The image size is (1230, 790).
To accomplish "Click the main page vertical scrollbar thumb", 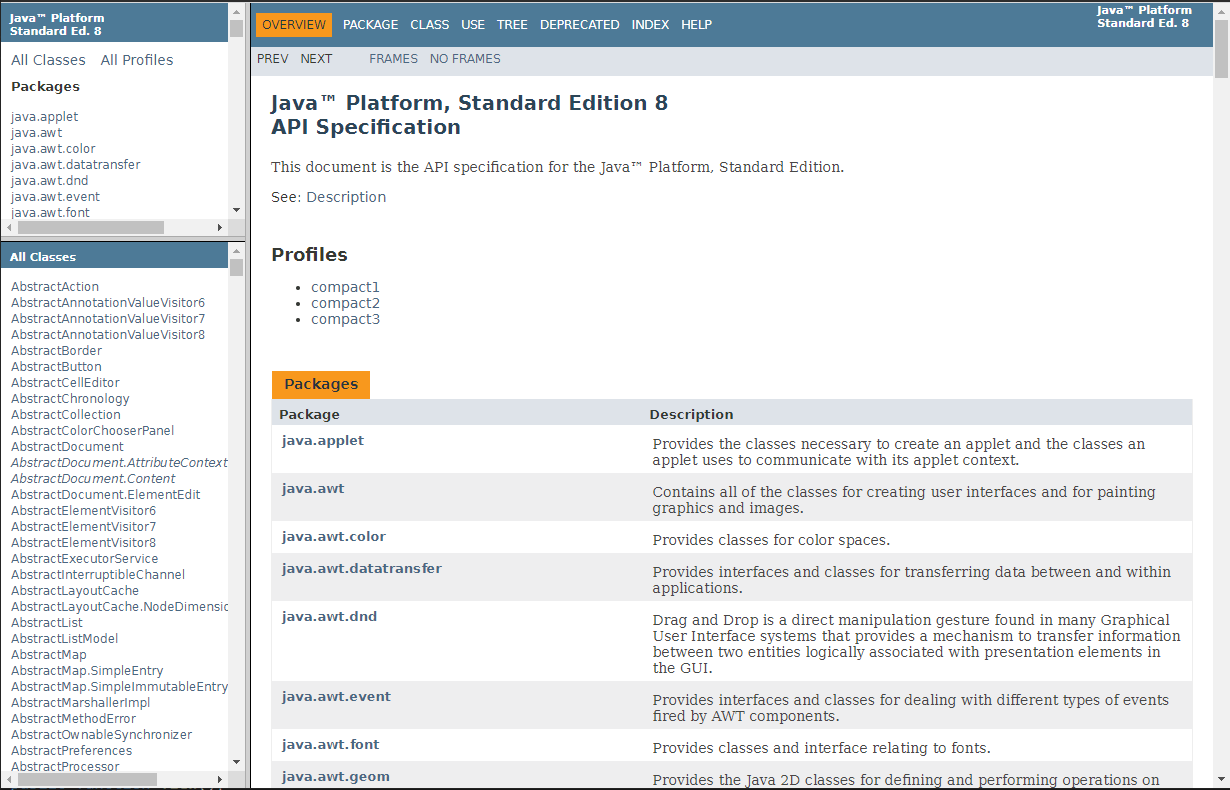I will point(1221,48).
